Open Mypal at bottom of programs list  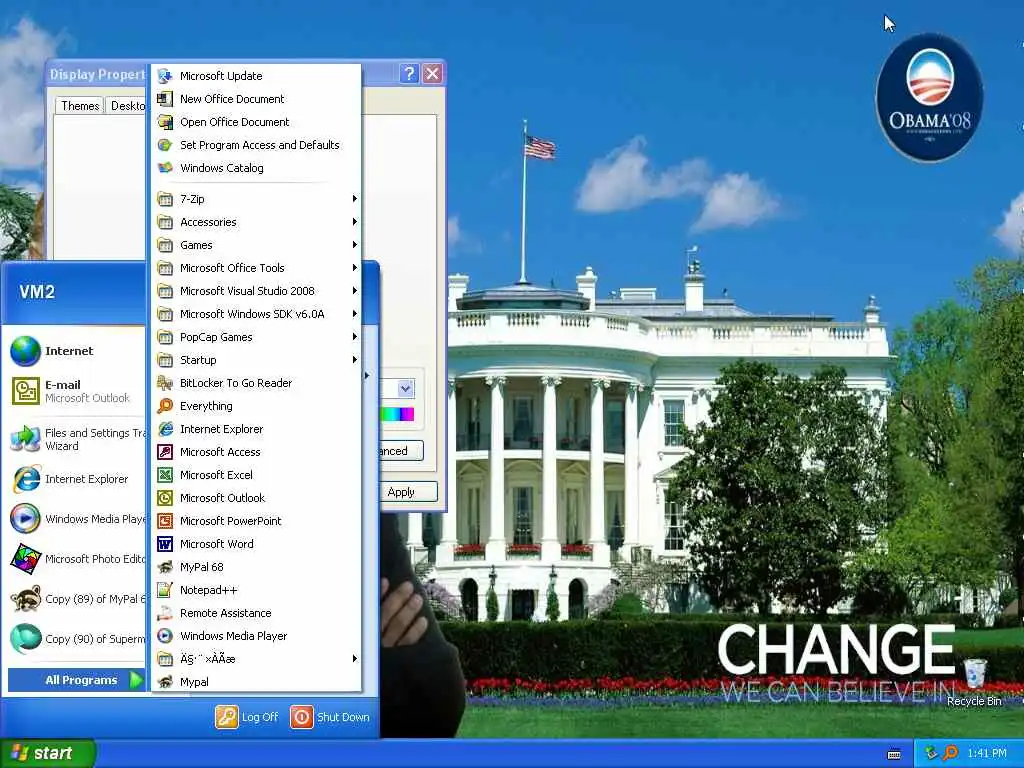[x=256, y=682]
